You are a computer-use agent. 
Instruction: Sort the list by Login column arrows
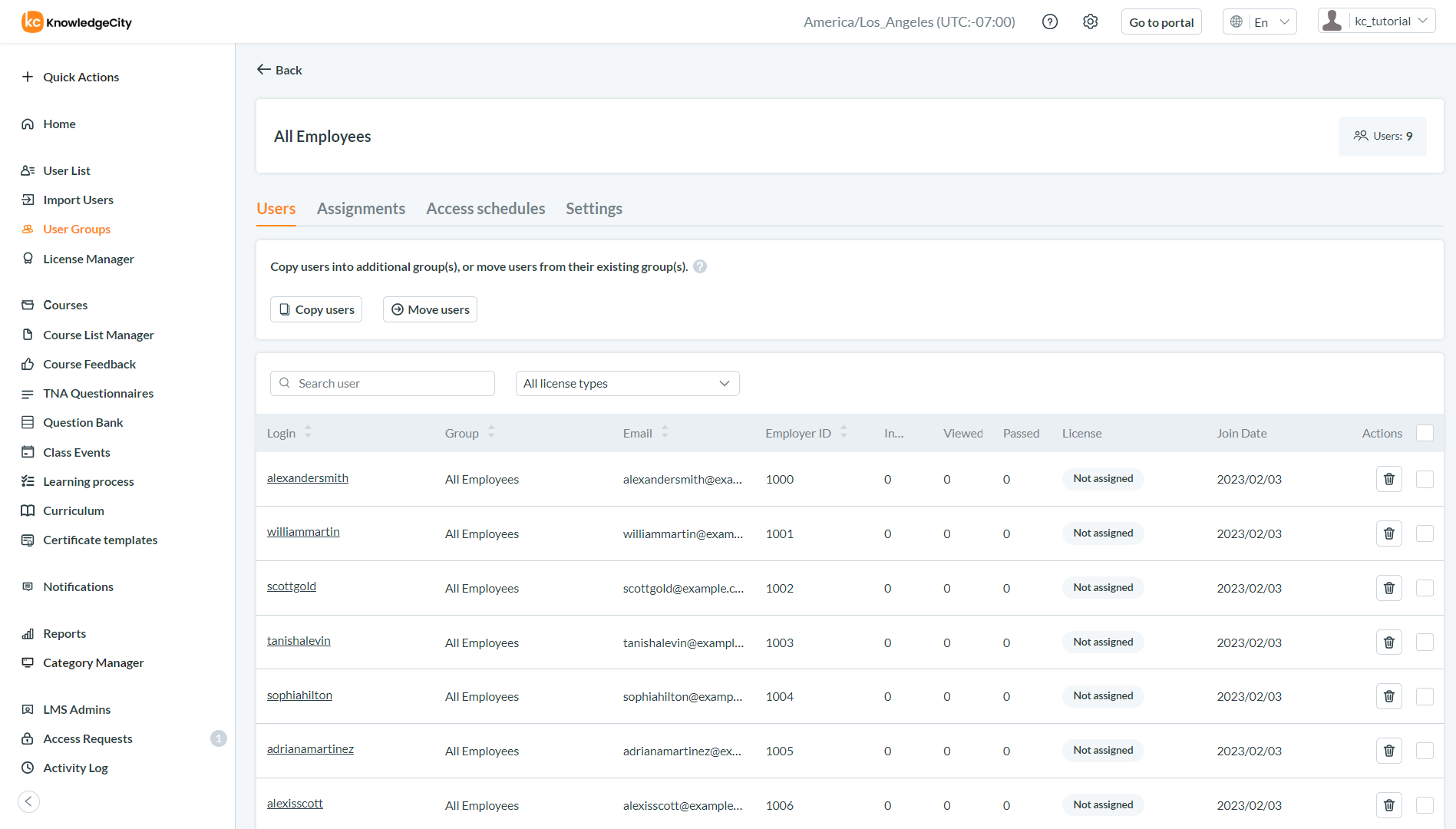click(308, 433)
